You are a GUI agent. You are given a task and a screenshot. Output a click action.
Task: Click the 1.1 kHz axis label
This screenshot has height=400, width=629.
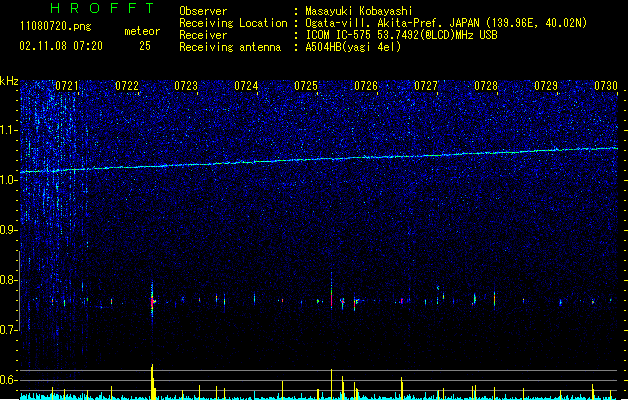coord(9,130)
